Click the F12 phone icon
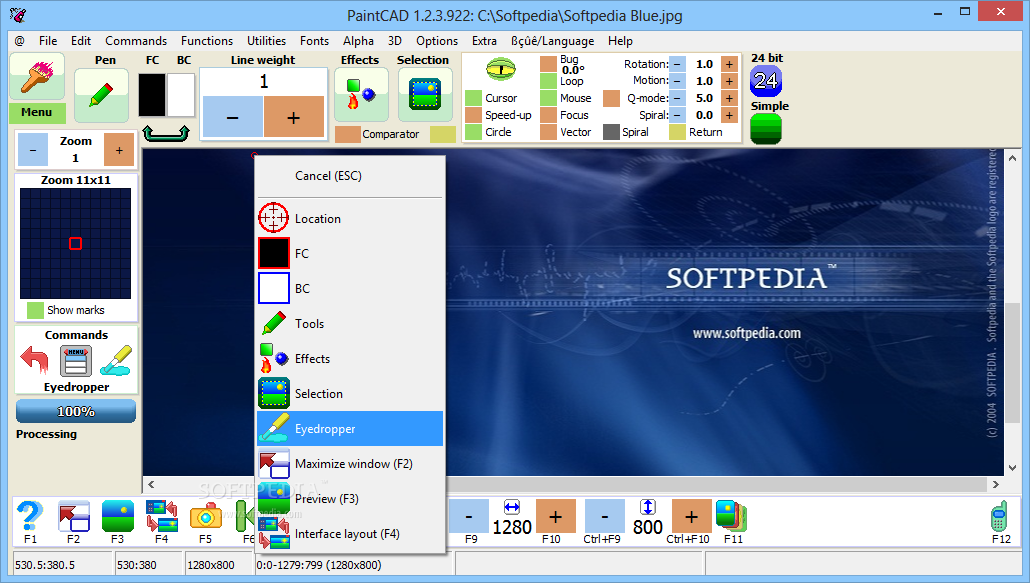 click(x=999, y=516)
